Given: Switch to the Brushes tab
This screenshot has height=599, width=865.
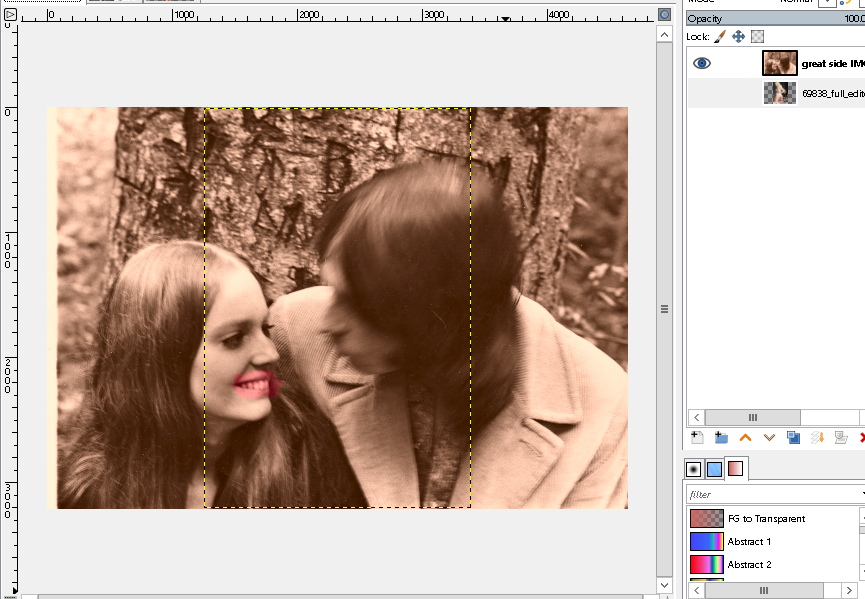Looking at the screenshot, I should (693, 469).
